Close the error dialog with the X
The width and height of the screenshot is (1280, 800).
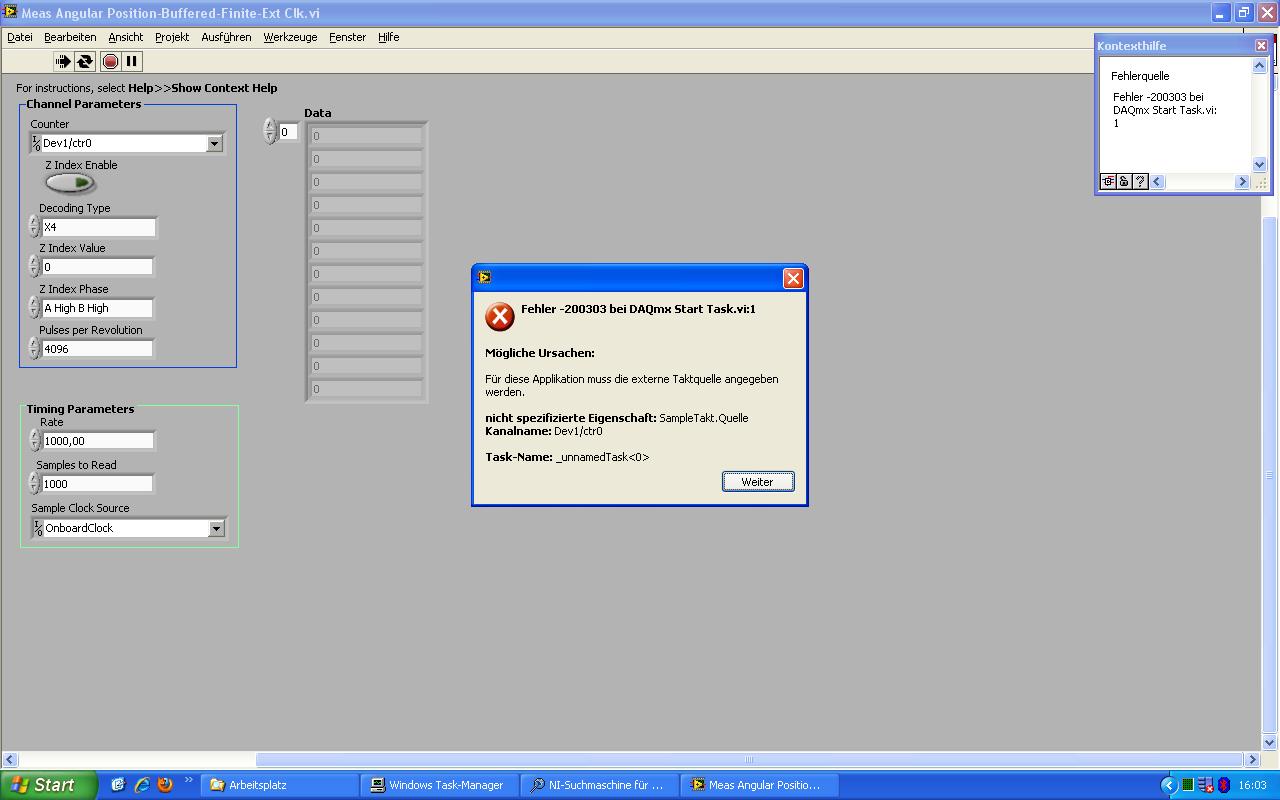point(793,278)
